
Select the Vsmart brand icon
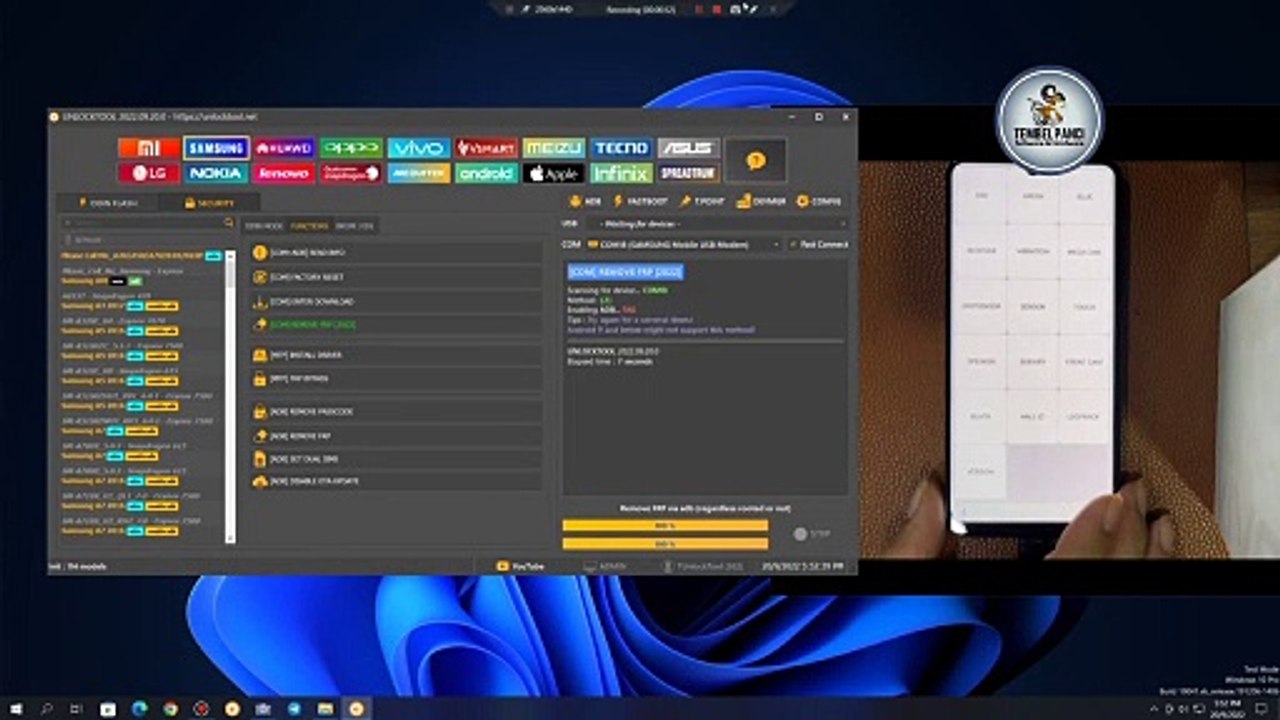(x=486, y=148)
